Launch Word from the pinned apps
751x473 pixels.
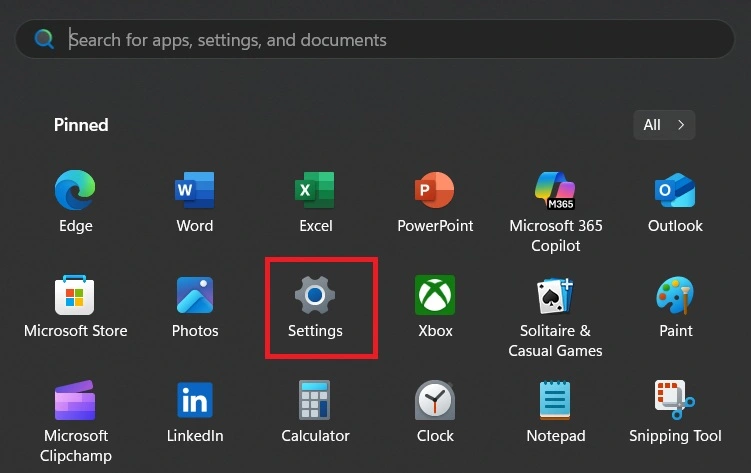195,191
